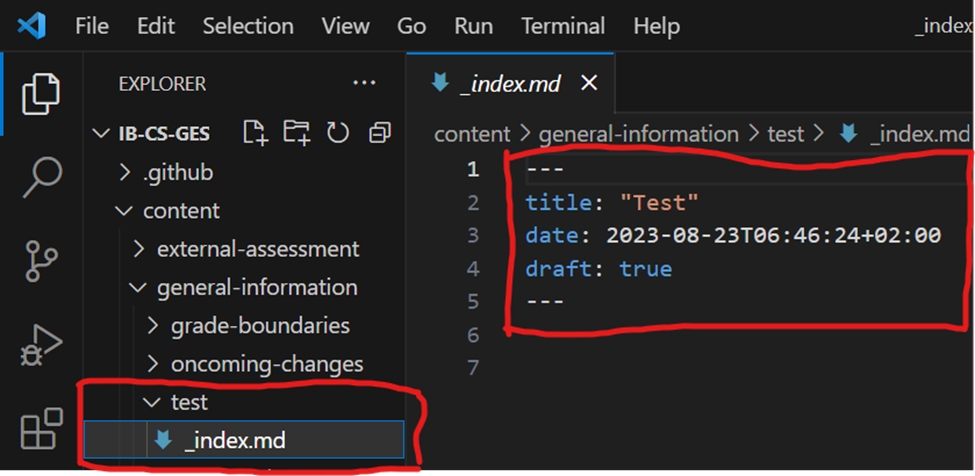Click the EXPLORER panel title
This screenshot has height=476, width=975.
pos(162,84)
